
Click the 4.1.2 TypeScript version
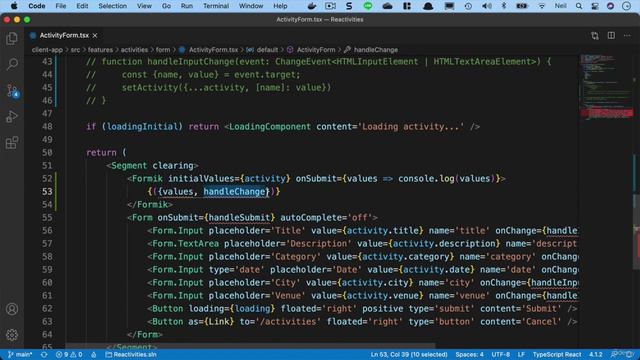pos(596,355)
